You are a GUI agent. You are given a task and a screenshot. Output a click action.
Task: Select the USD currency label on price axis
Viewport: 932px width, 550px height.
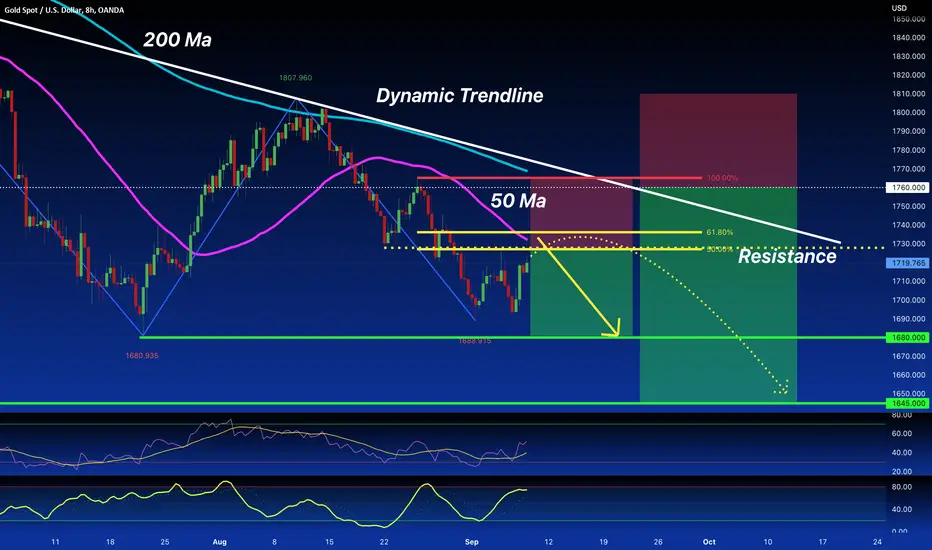pos(899,8)
